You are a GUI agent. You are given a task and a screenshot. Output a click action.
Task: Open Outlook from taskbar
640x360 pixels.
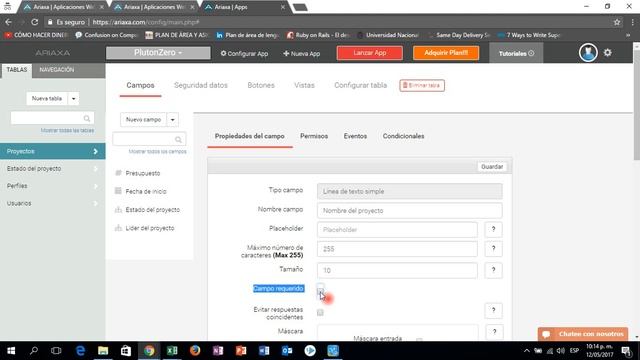point(287,351)
